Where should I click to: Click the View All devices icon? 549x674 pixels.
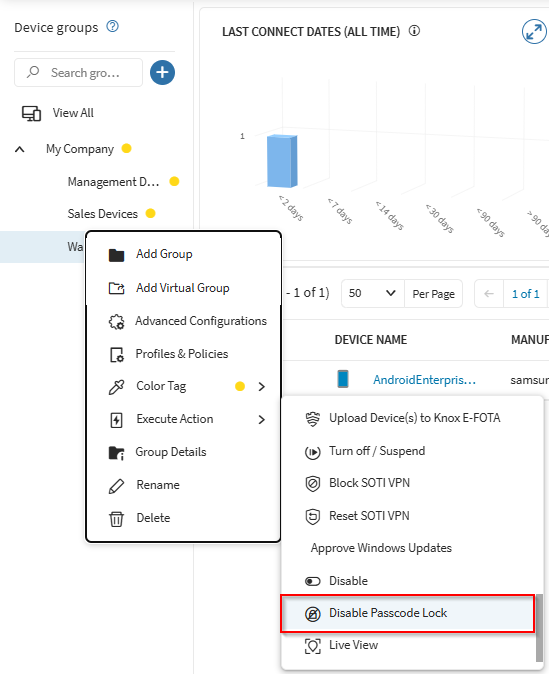(x=31, y=113)
